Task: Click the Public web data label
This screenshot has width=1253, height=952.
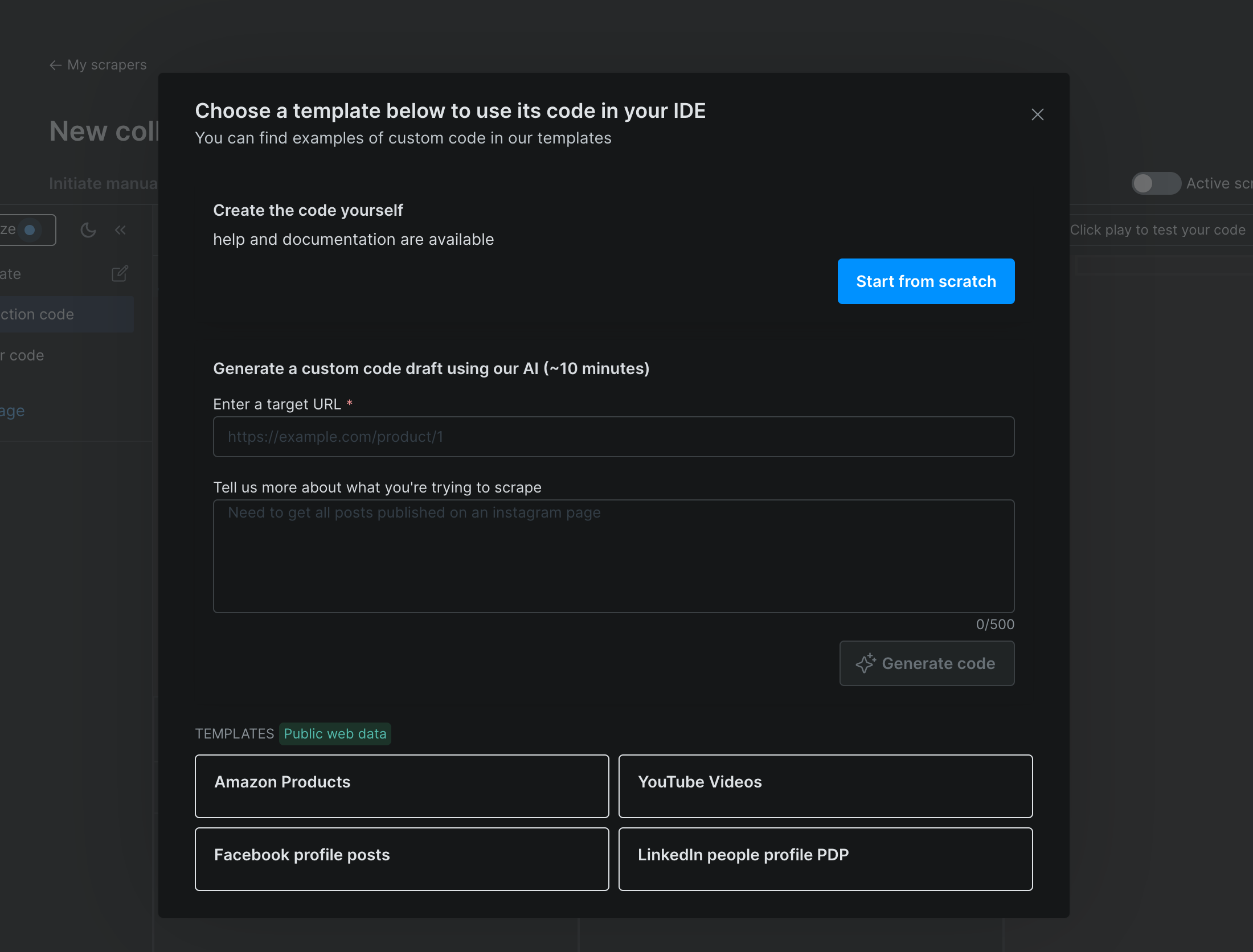Action: (335, 733)
